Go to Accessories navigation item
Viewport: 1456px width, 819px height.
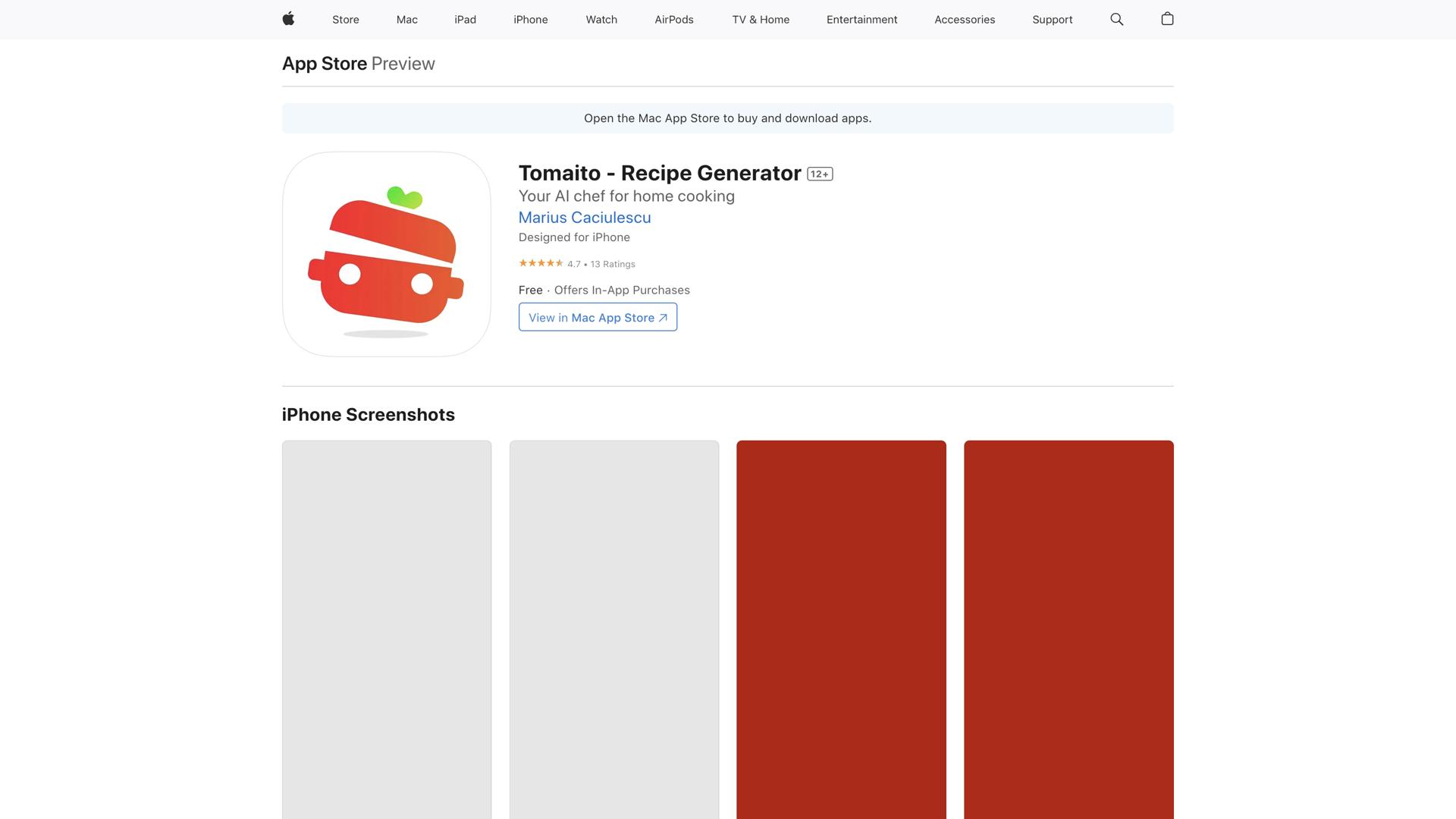coord(964,20)
